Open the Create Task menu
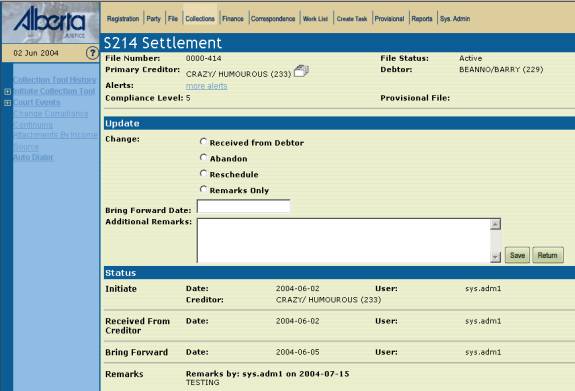Screen dimensions: 575x391 click(352, 19)
